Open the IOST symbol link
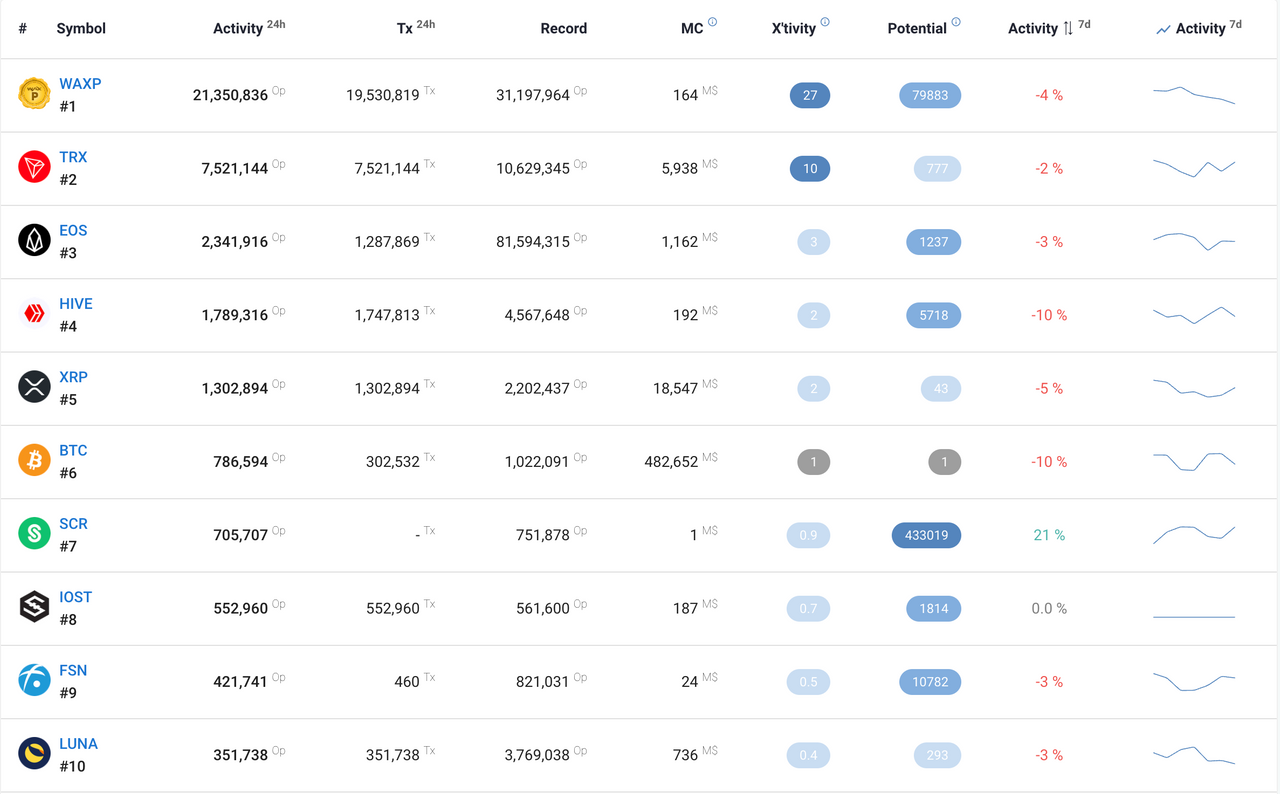Image resolution: width=1280 pixels, height=794 pixels. click(76, 597)
